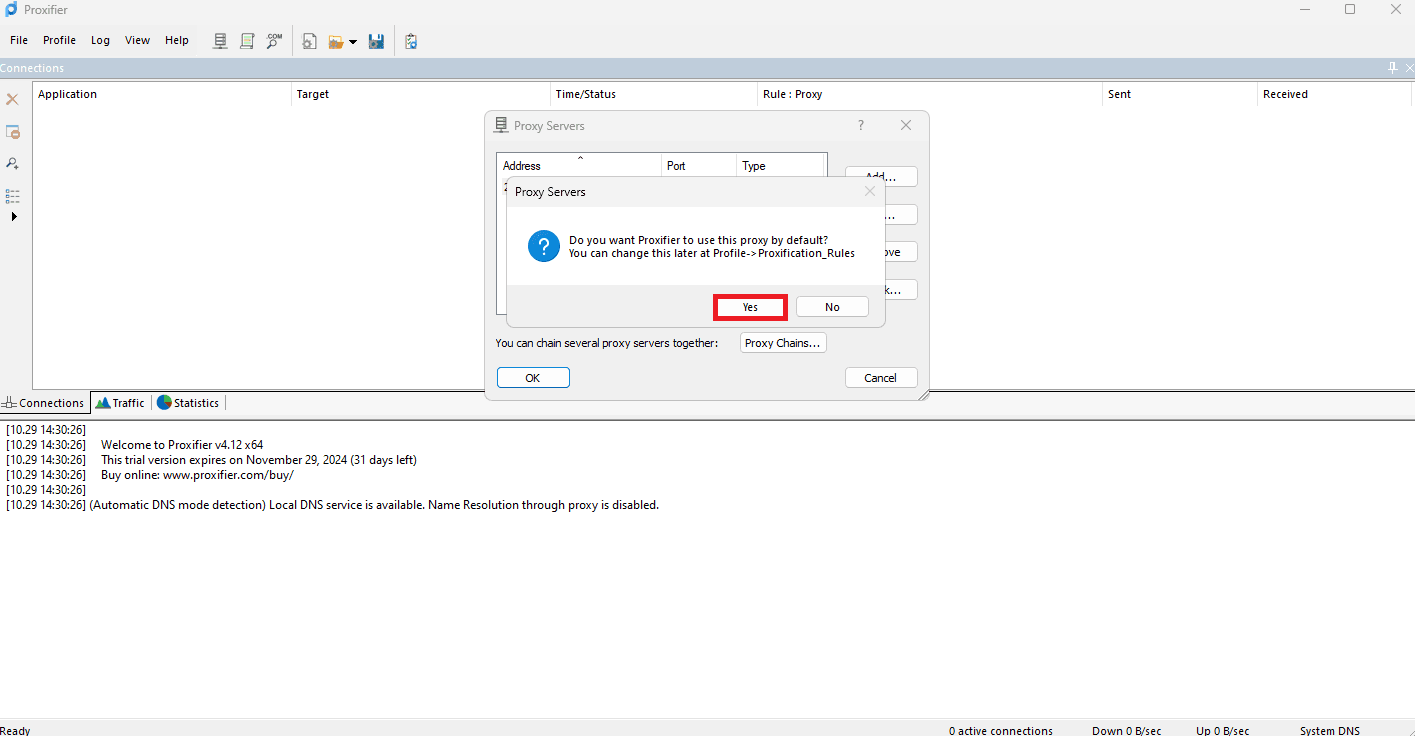
Task: Pin the Connections panel with pushpin icon
Action: click(1393, 68)
